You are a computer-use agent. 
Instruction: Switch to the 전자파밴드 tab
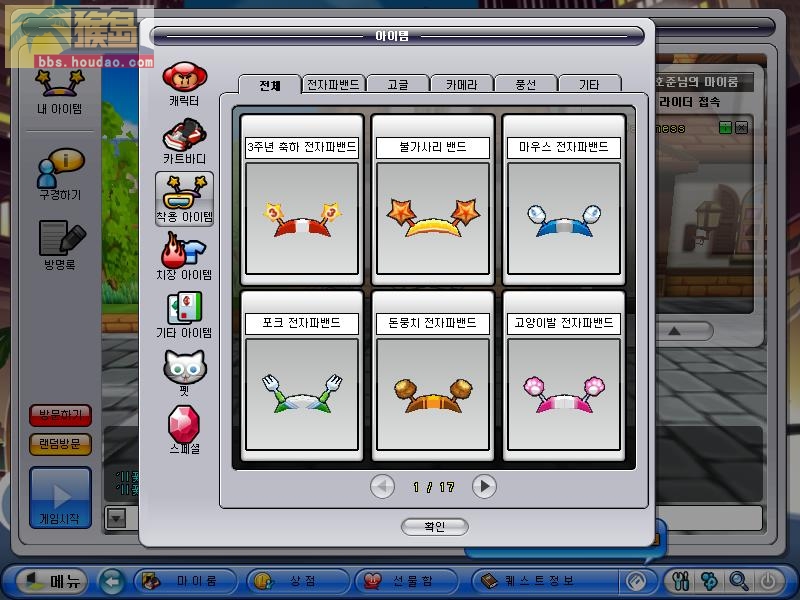333,84
